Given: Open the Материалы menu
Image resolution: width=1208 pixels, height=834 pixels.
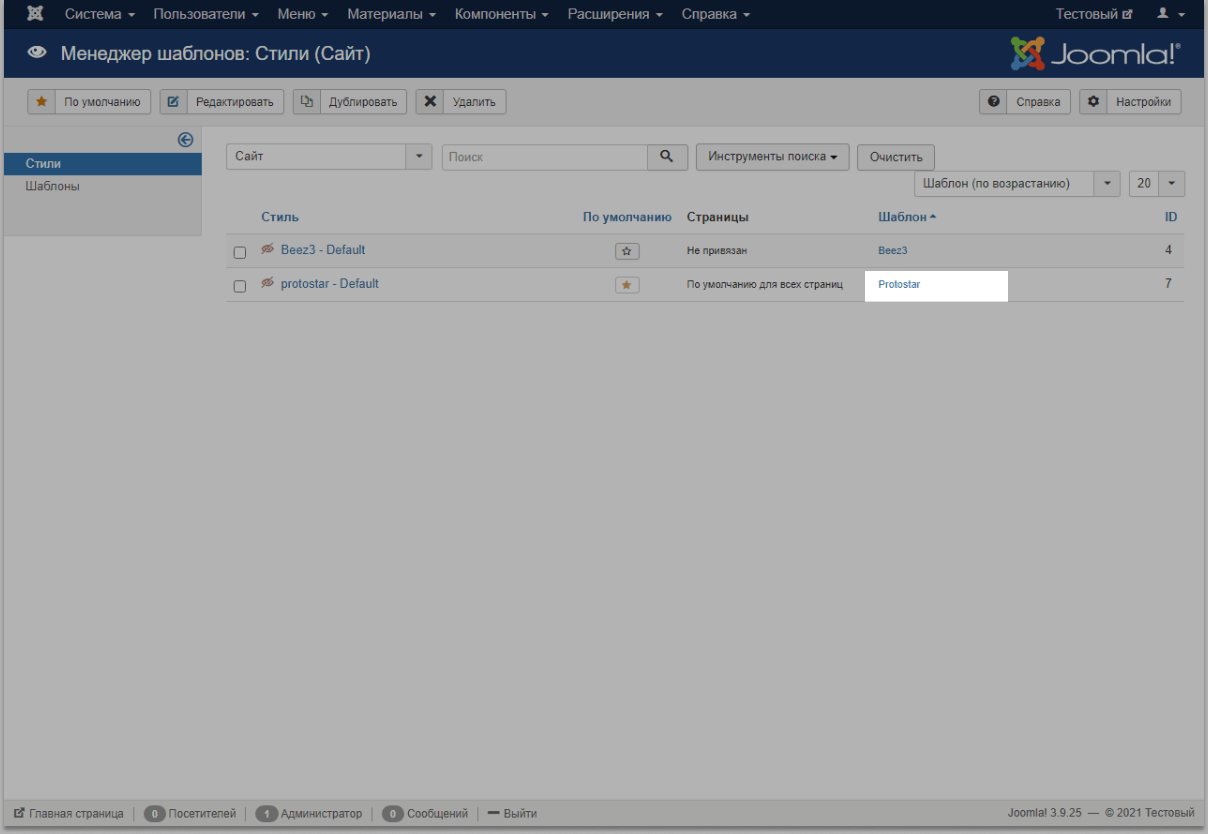Looking at the screenshot, I should coord(391,14).
